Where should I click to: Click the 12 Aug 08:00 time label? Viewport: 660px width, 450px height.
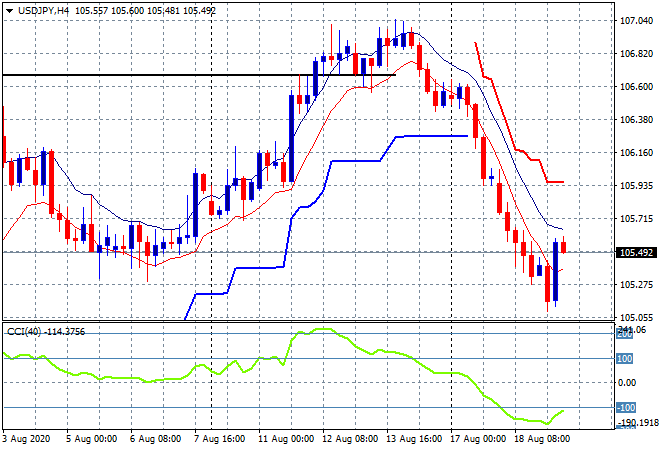[350, 439]
